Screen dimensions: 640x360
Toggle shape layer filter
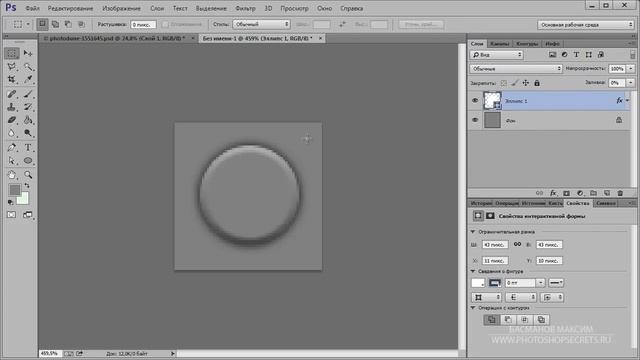(x=589, y=55)
